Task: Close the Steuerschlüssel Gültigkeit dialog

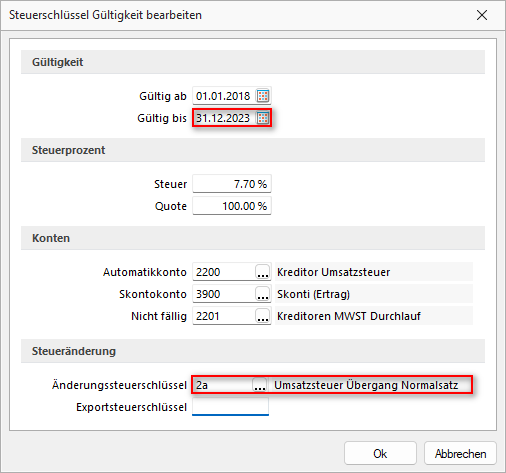Action: coord(482,15)
